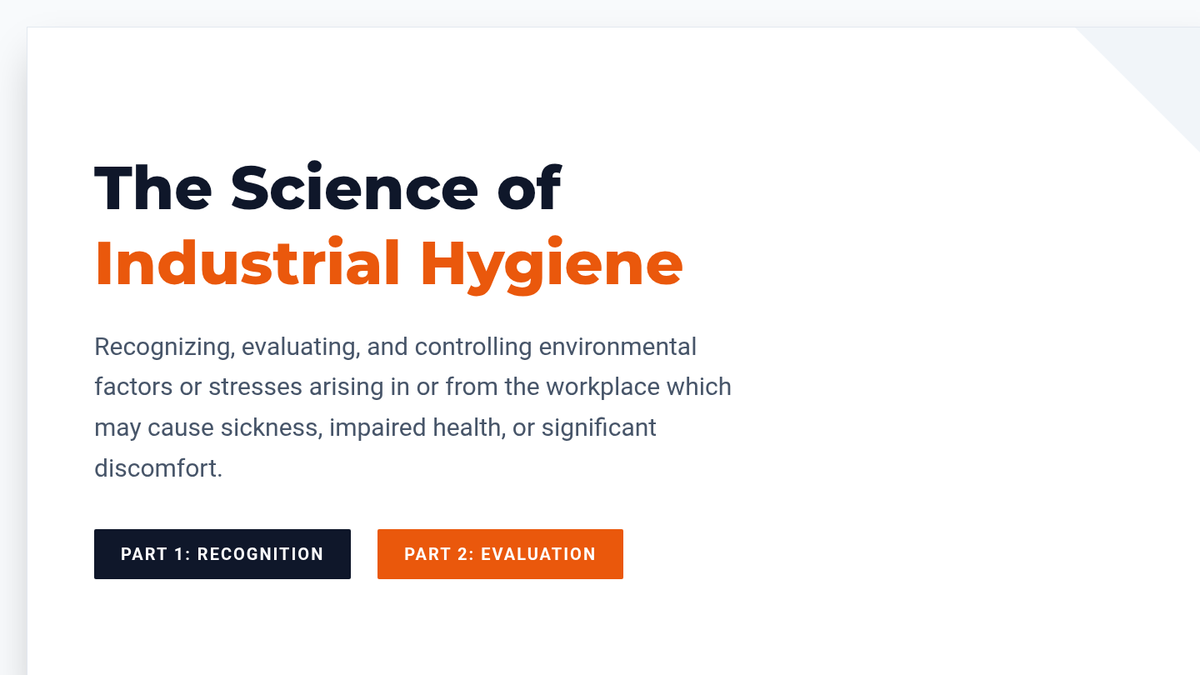The image size is (1200, 675).
Task: Select the word "Hygiene" in the title
Action: click(x=551, y=264)
